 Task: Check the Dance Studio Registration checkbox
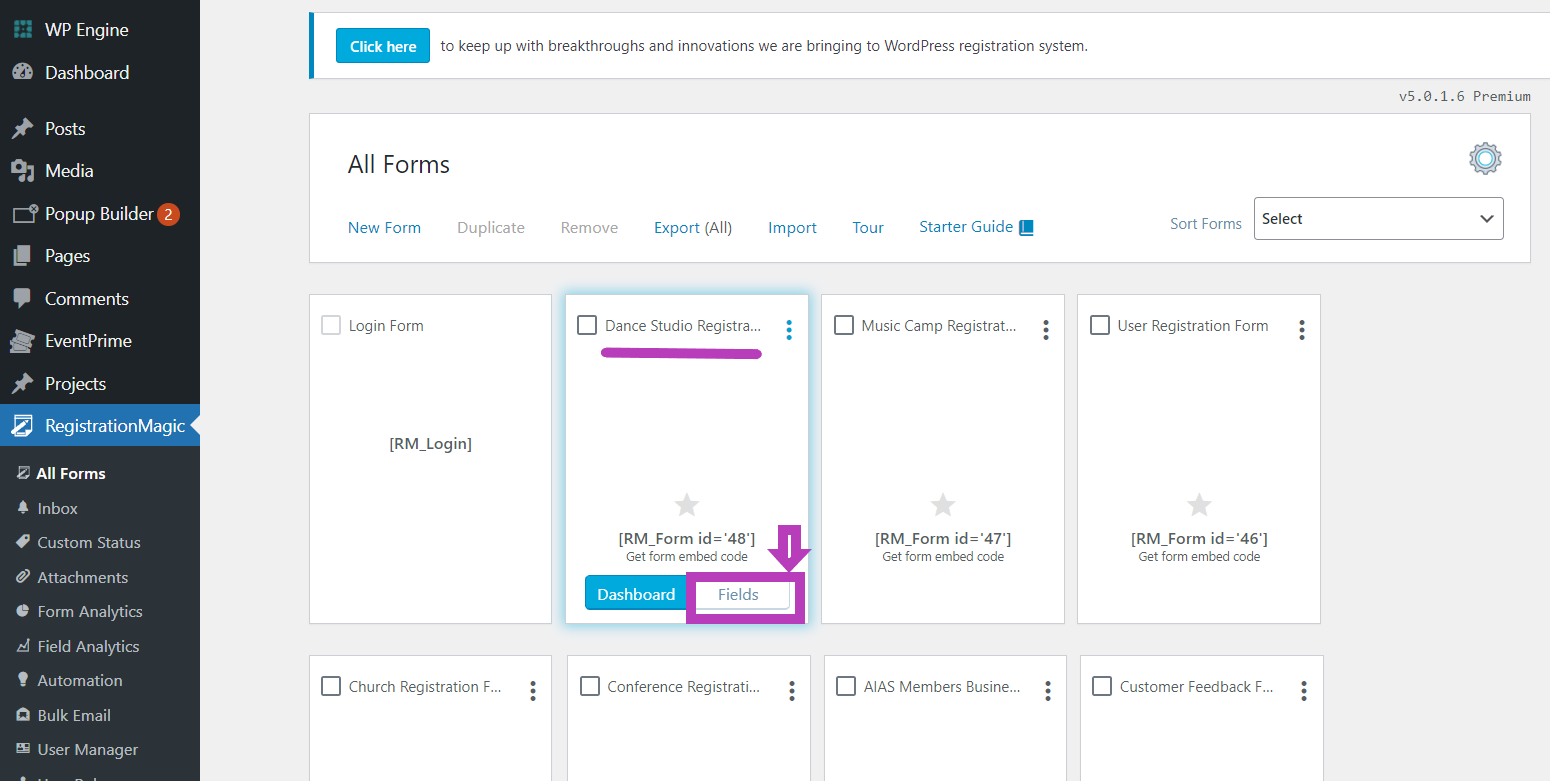click(x=587, y=326)
